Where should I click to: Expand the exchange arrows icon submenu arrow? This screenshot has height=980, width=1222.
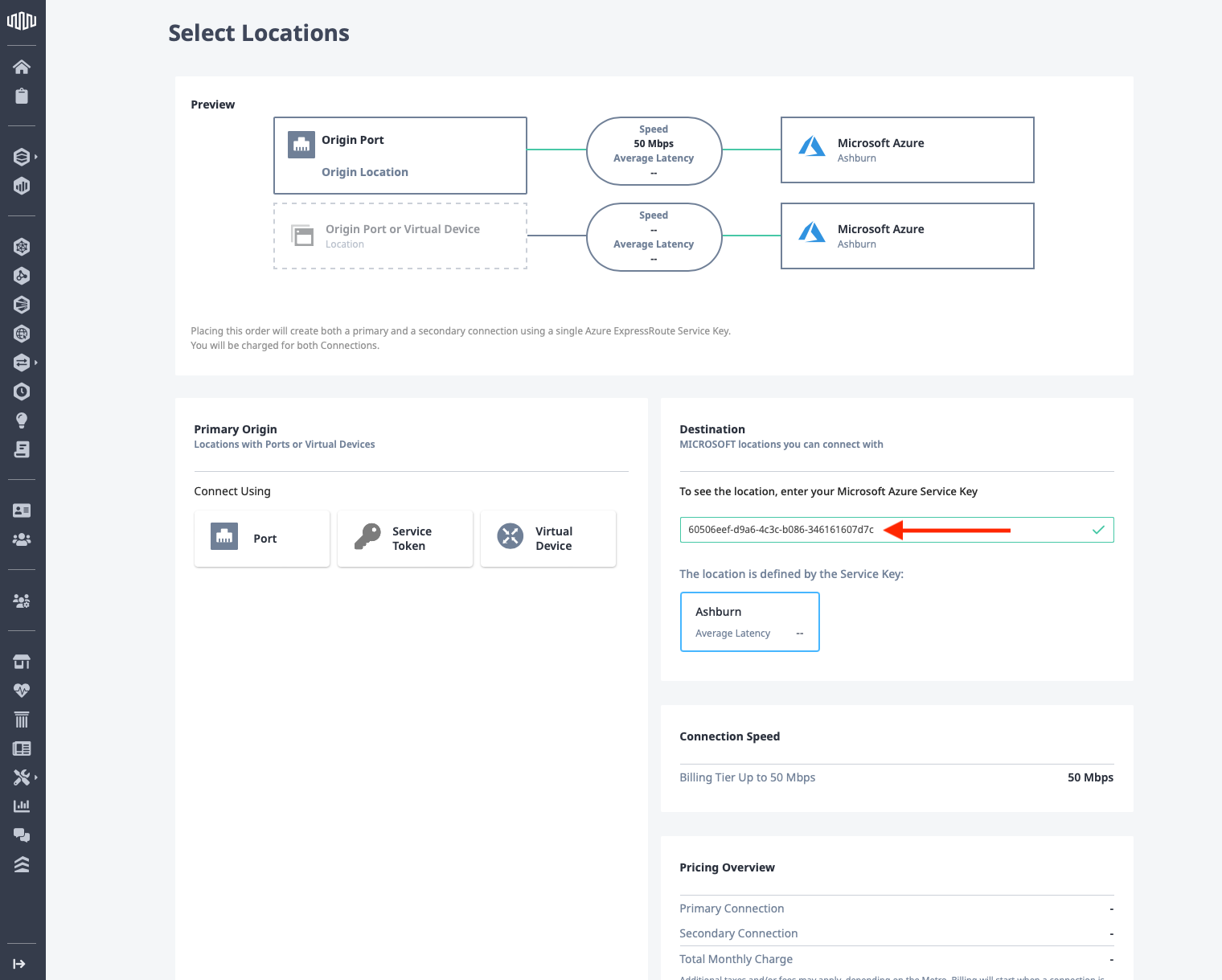[x=36, y=363]
